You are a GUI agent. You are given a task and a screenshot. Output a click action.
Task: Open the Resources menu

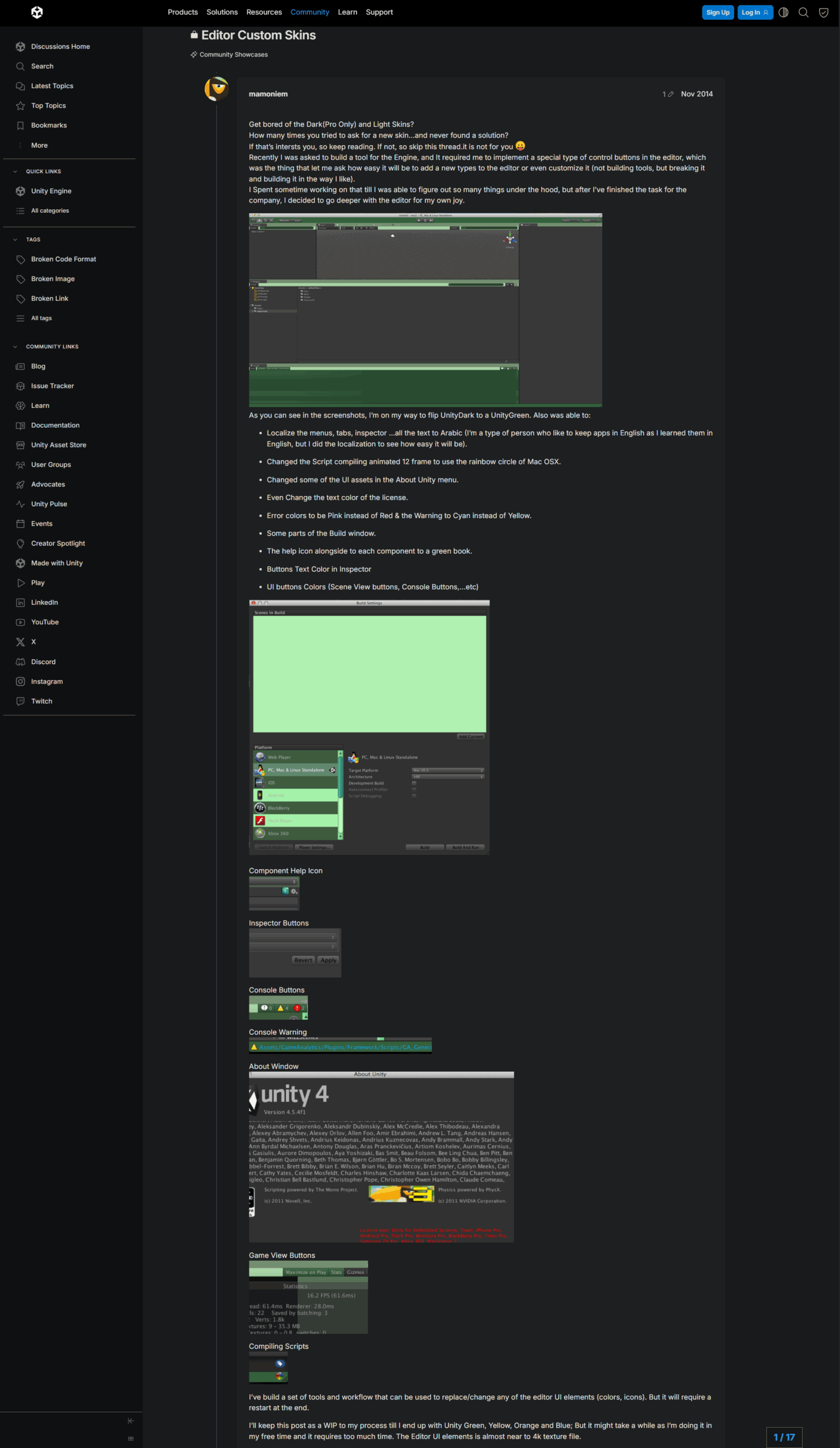pos(264,12)
